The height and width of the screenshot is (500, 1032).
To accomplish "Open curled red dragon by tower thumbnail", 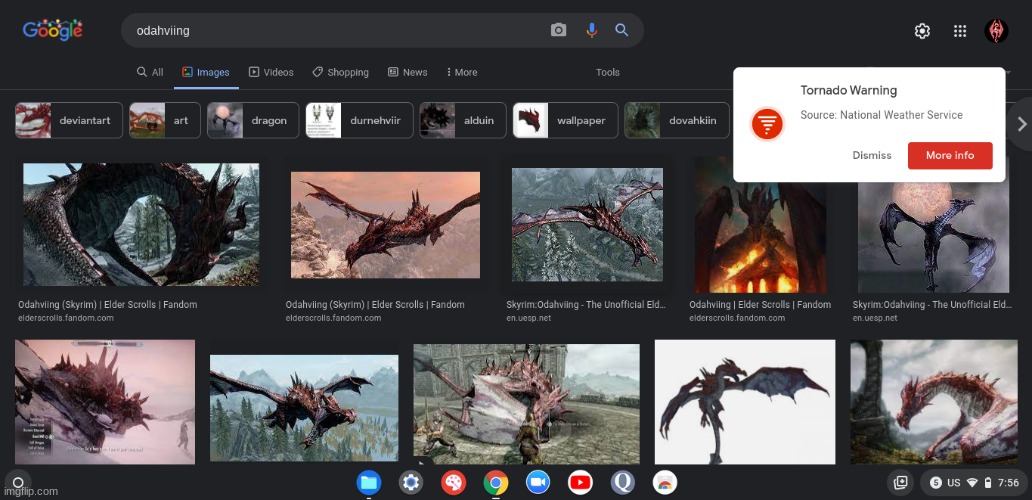I will (x=934, y=402).
